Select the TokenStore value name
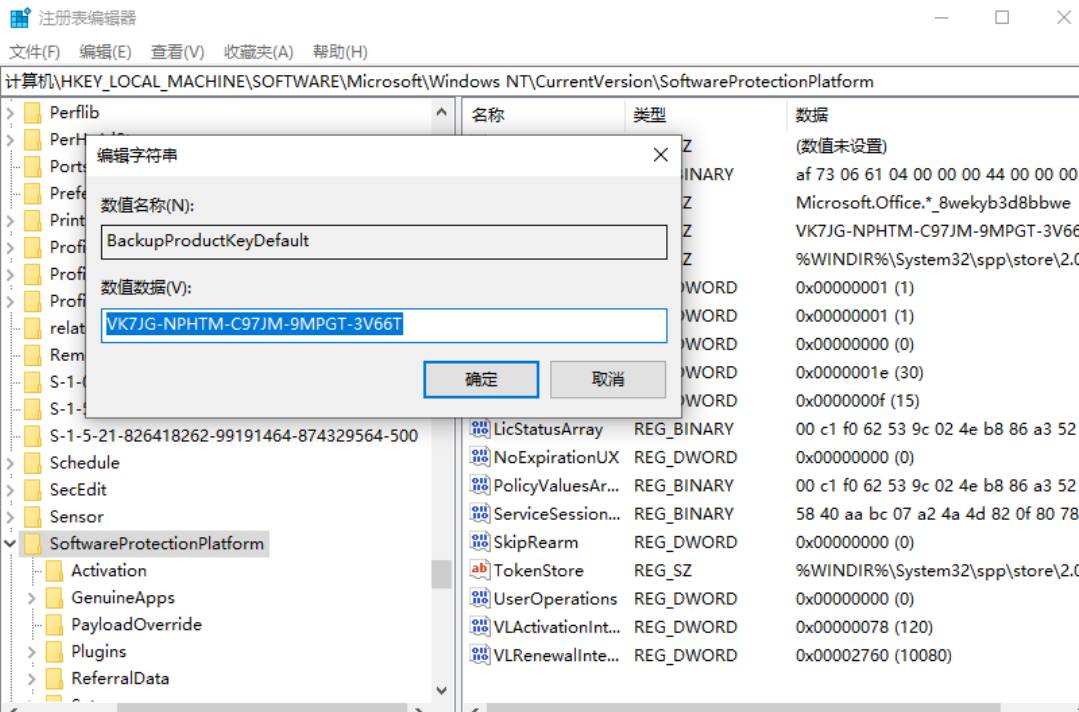Viewport: 1079px width, 712px height. pos(538,570)
